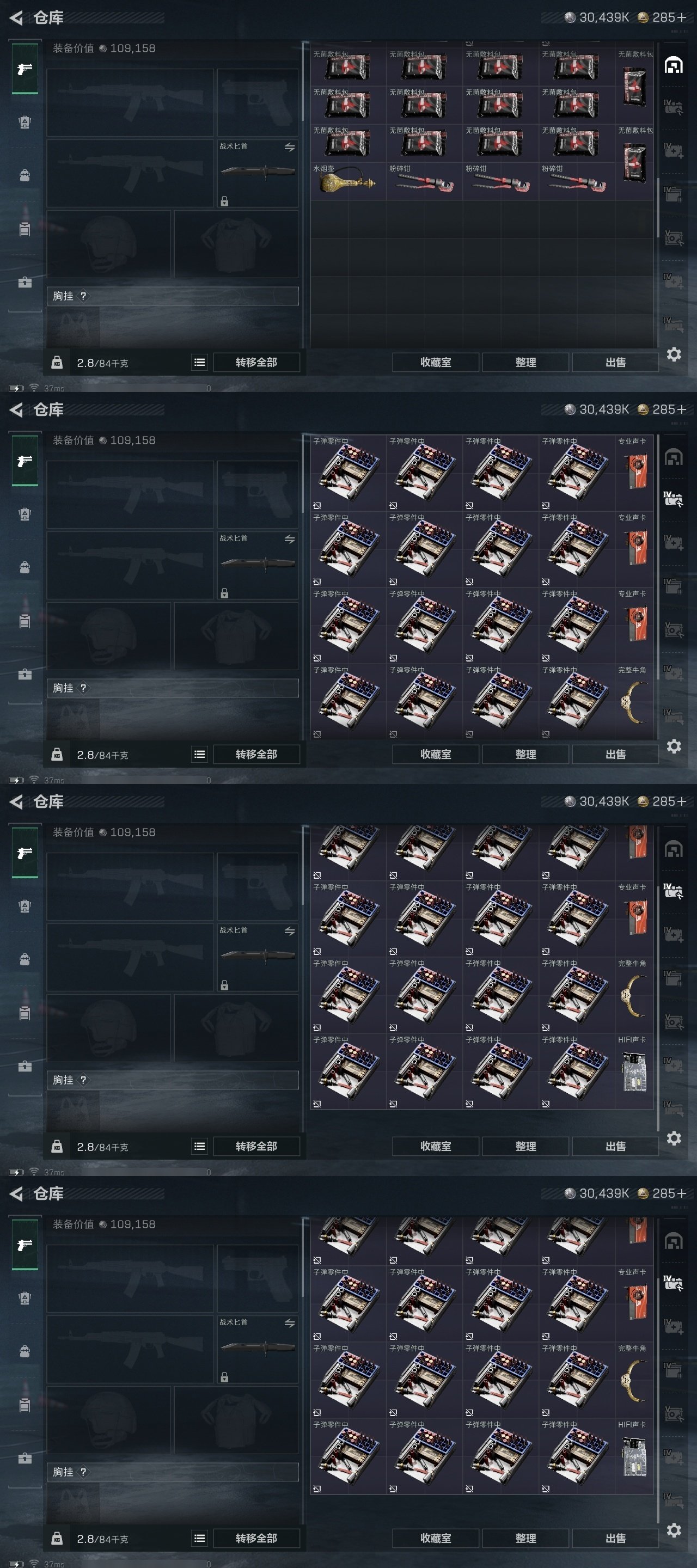Image resolution: width=697 pixels, height=1568 pixels.
Task: Click 出售 sell button on 水烟壶 screen
Action: click(x=615, y=363)
